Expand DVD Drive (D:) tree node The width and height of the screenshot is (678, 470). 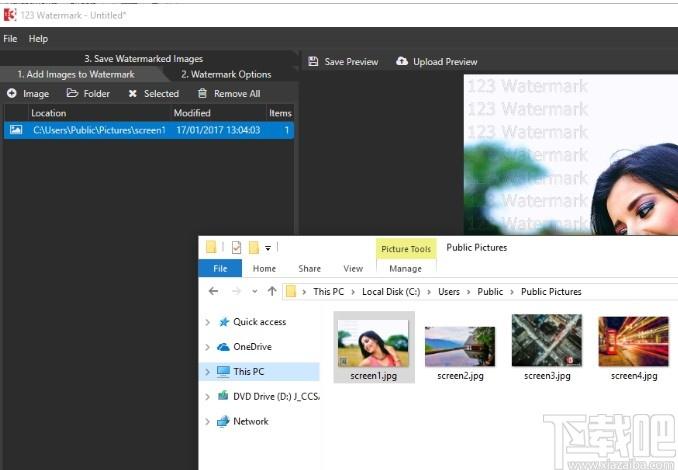208,396
